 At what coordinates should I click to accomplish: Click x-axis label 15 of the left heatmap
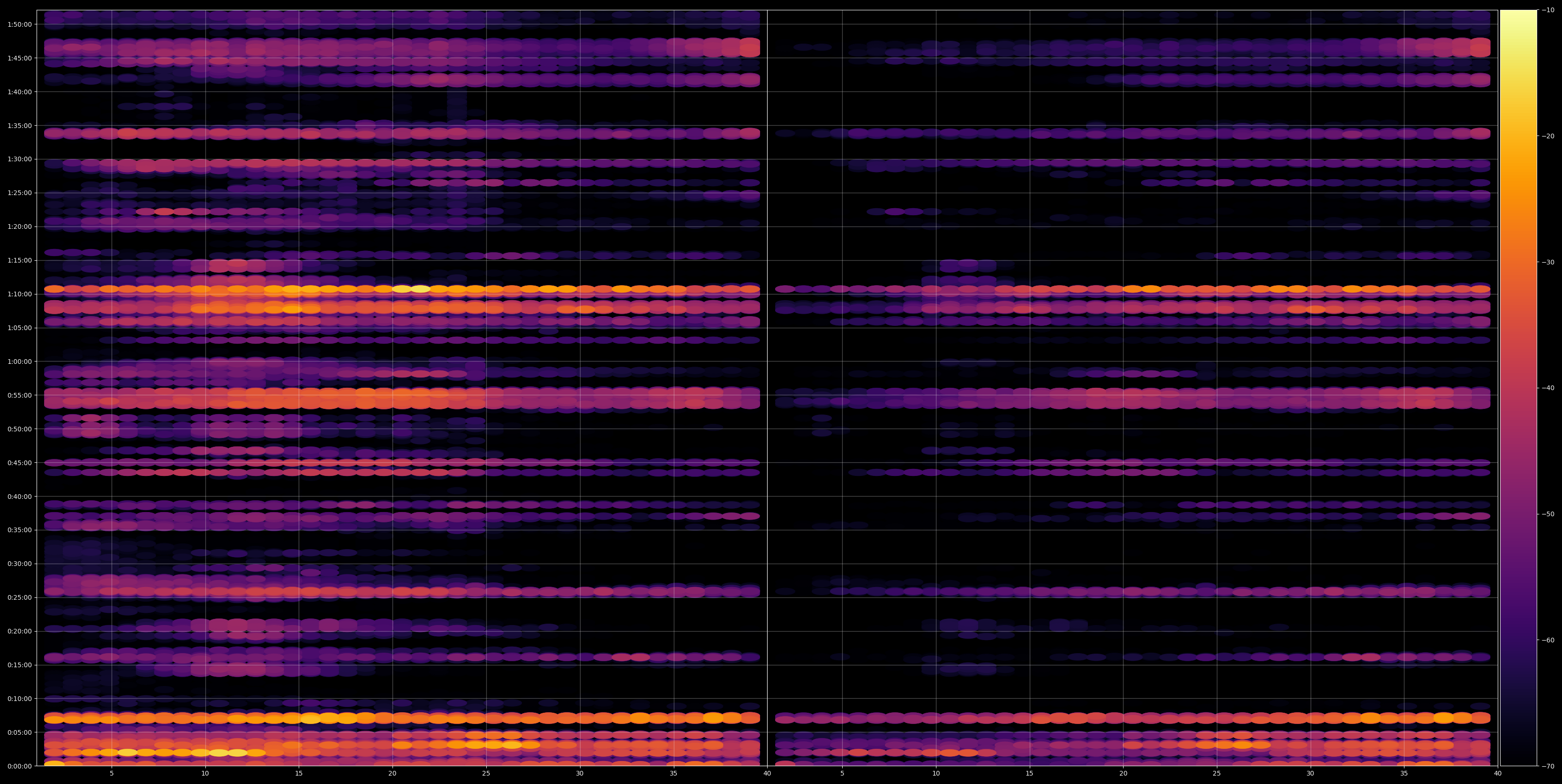(299, 774)
